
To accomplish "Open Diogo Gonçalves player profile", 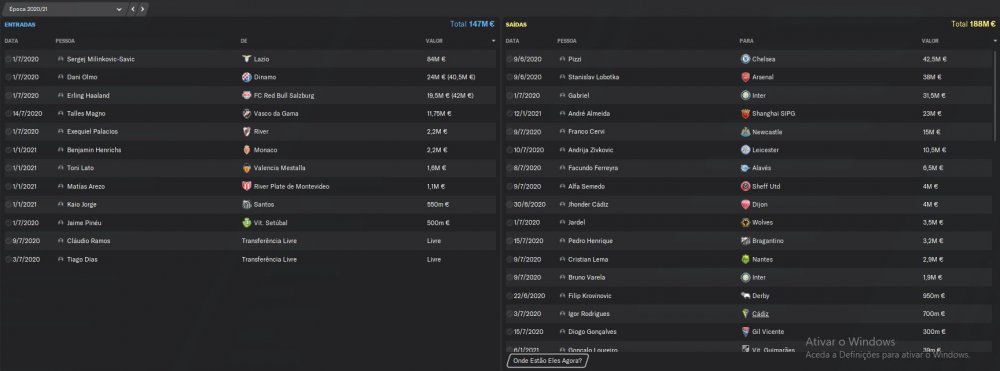I will [593, 332].
